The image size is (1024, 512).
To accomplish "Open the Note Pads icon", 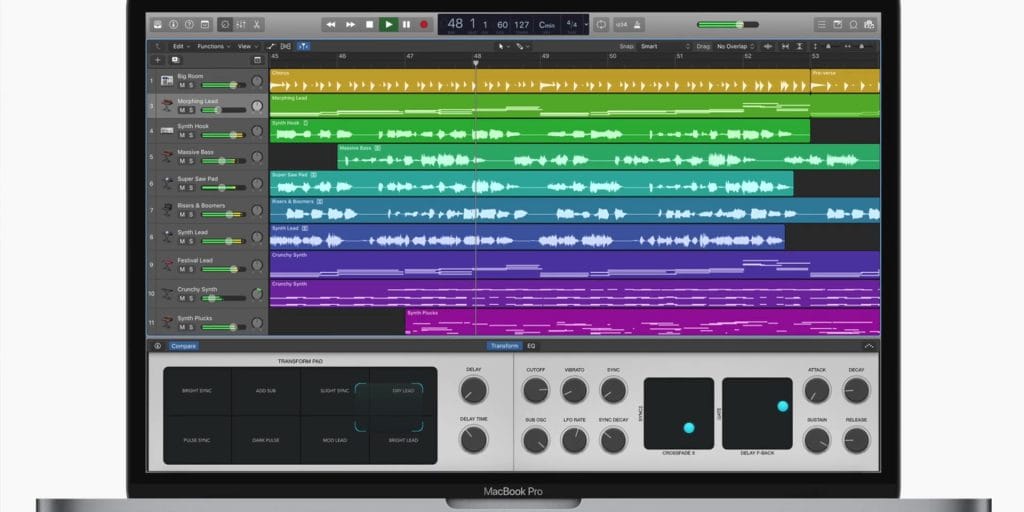I will coord(837,25).
